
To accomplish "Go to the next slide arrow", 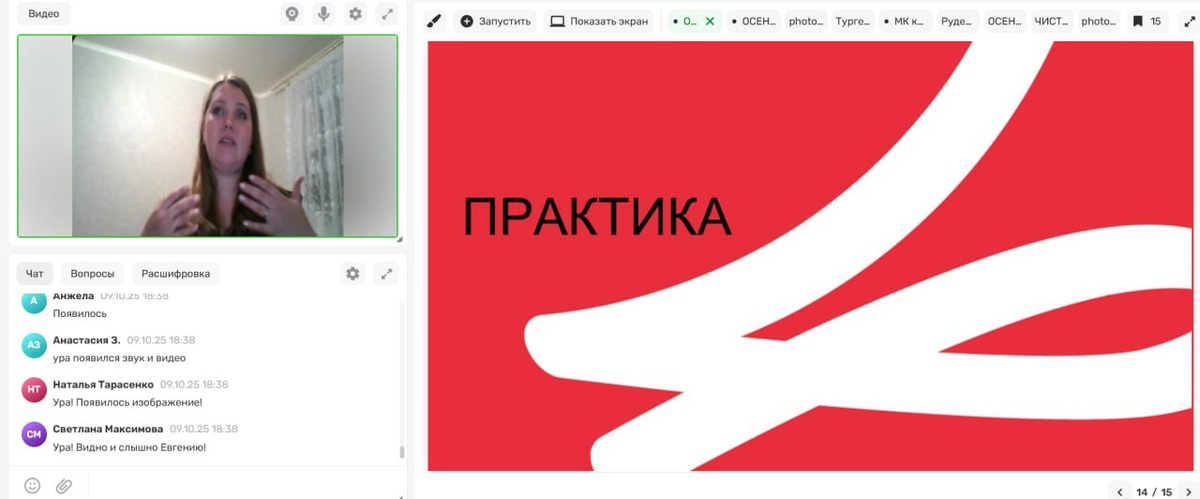I will 1186,492.
